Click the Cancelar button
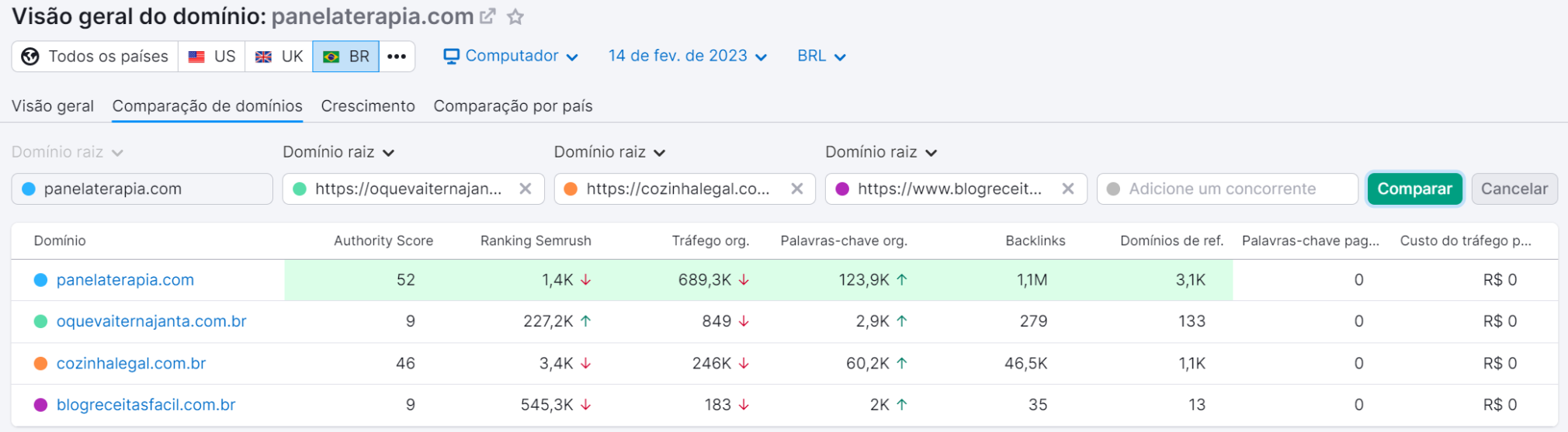The height and width of the screenshot is (432, 1568). coord(1514,189)
